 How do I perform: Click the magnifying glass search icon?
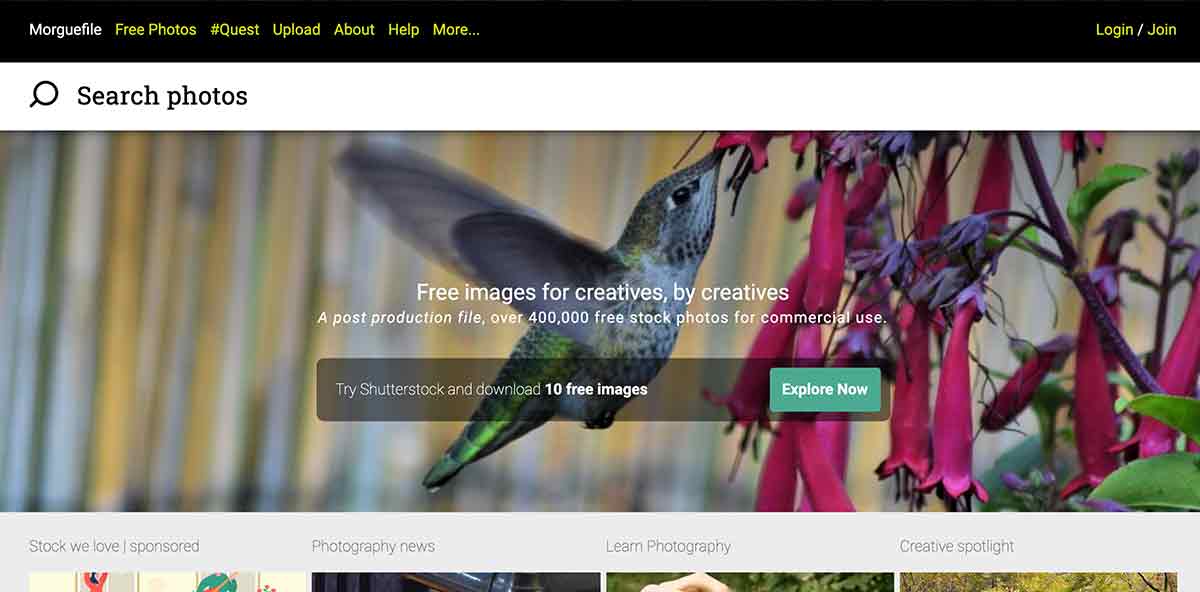click(x=44, y=95)
